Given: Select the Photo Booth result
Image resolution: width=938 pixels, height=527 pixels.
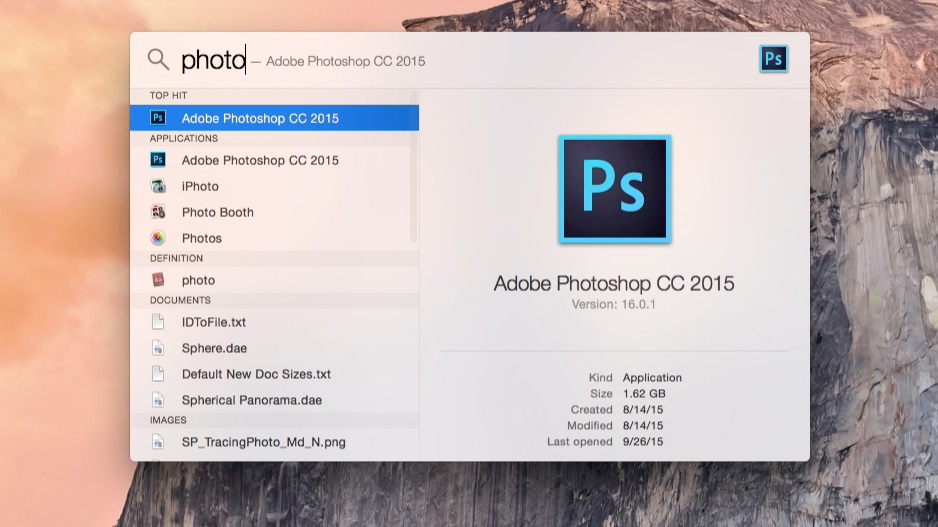Looking at the screenshot, I should pos(274,212).
